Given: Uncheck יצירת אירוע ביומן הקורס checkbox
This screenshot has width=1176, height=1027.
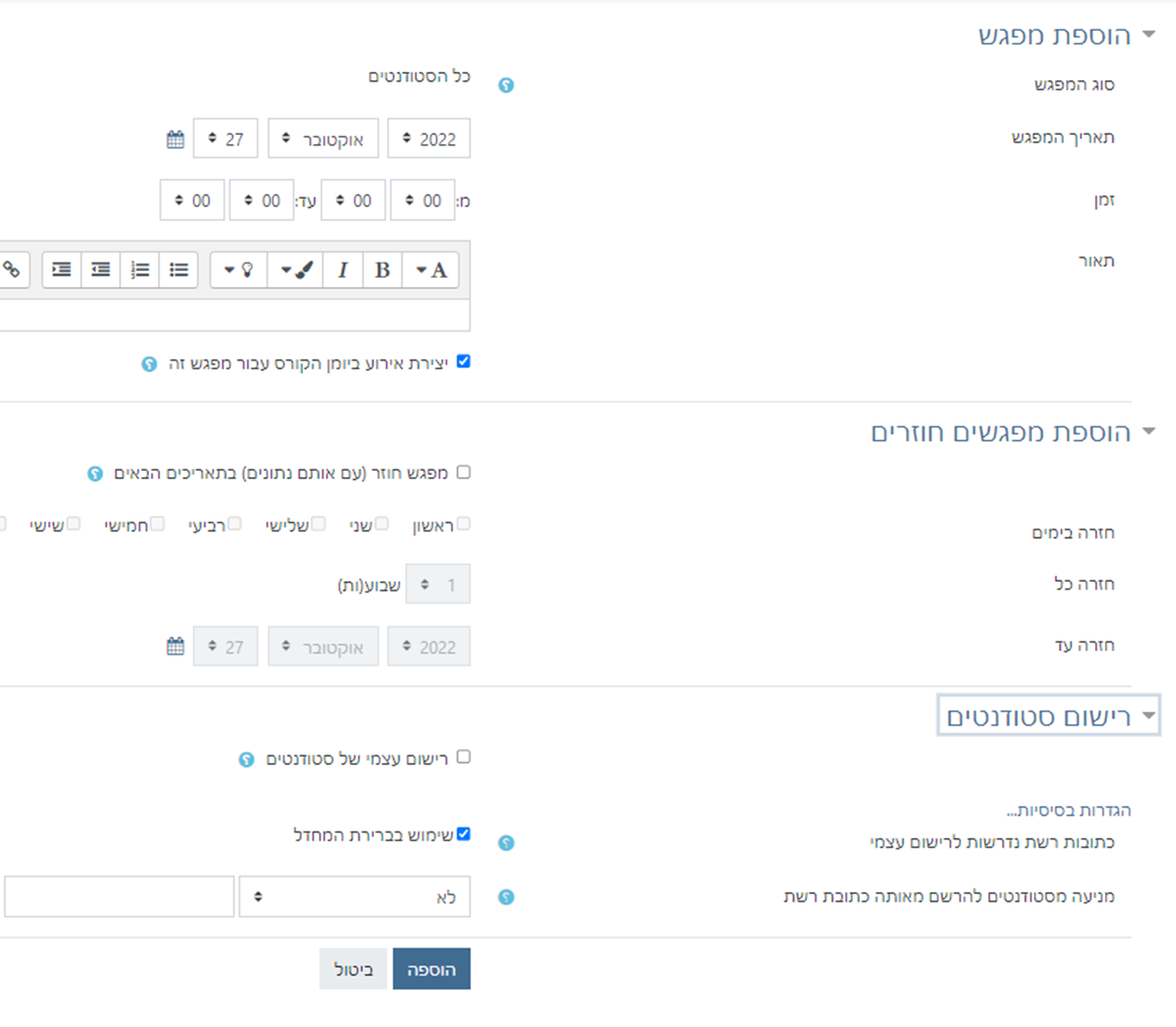Looking at the screenshot, I should [464, 362].
